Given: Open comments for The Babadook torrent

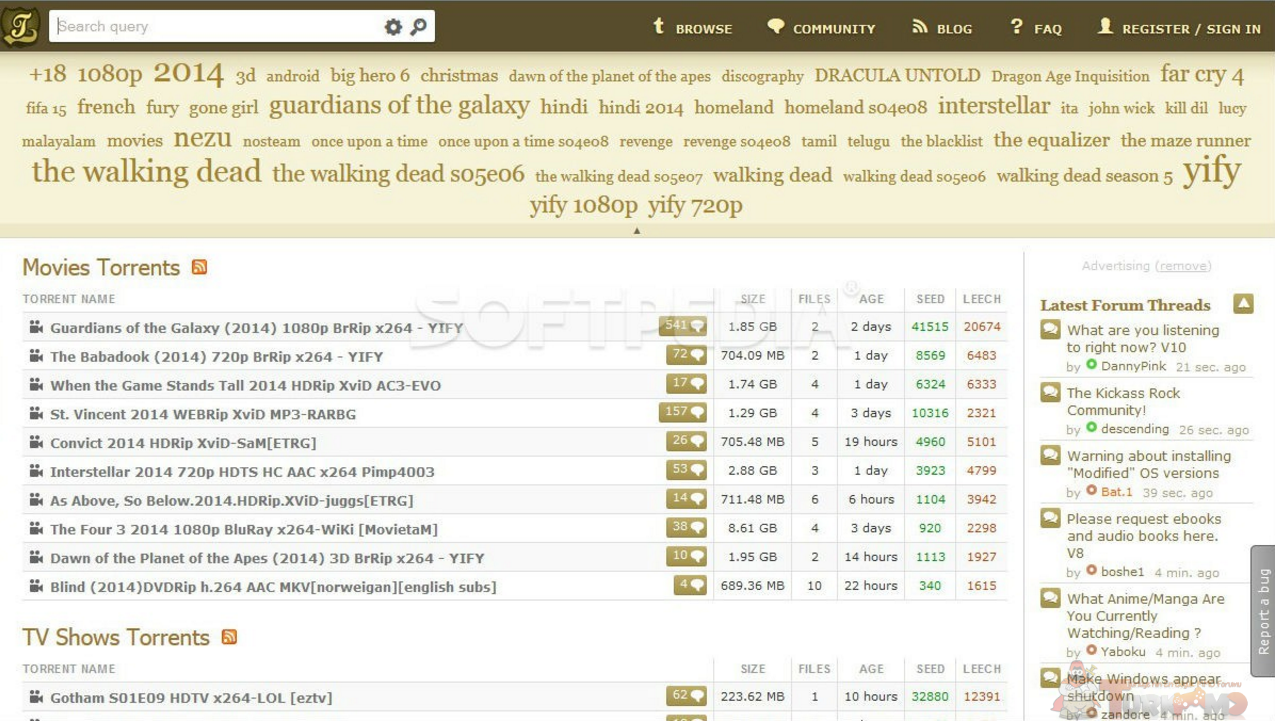Looking at the screenshot, I should [x=687, y=355].
